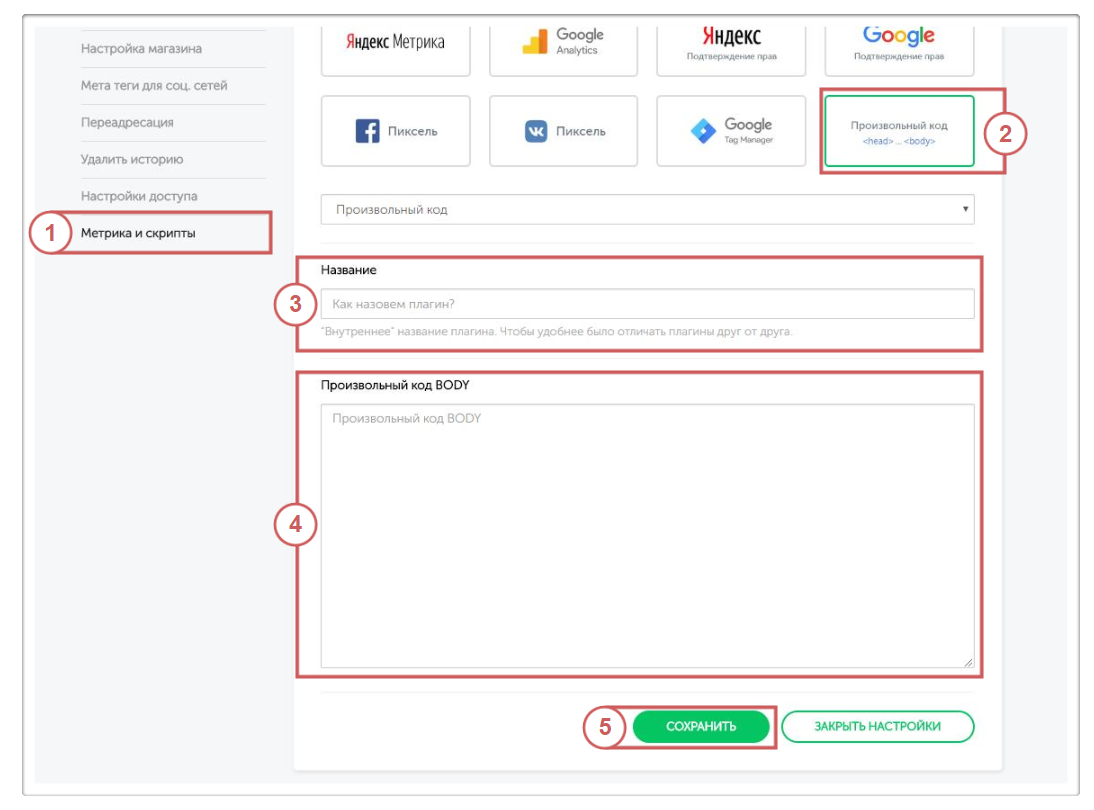Select the Yandex Metrika plugin card
The height and width of the screenshot is (810, 1094).
[x=395, y=45]
